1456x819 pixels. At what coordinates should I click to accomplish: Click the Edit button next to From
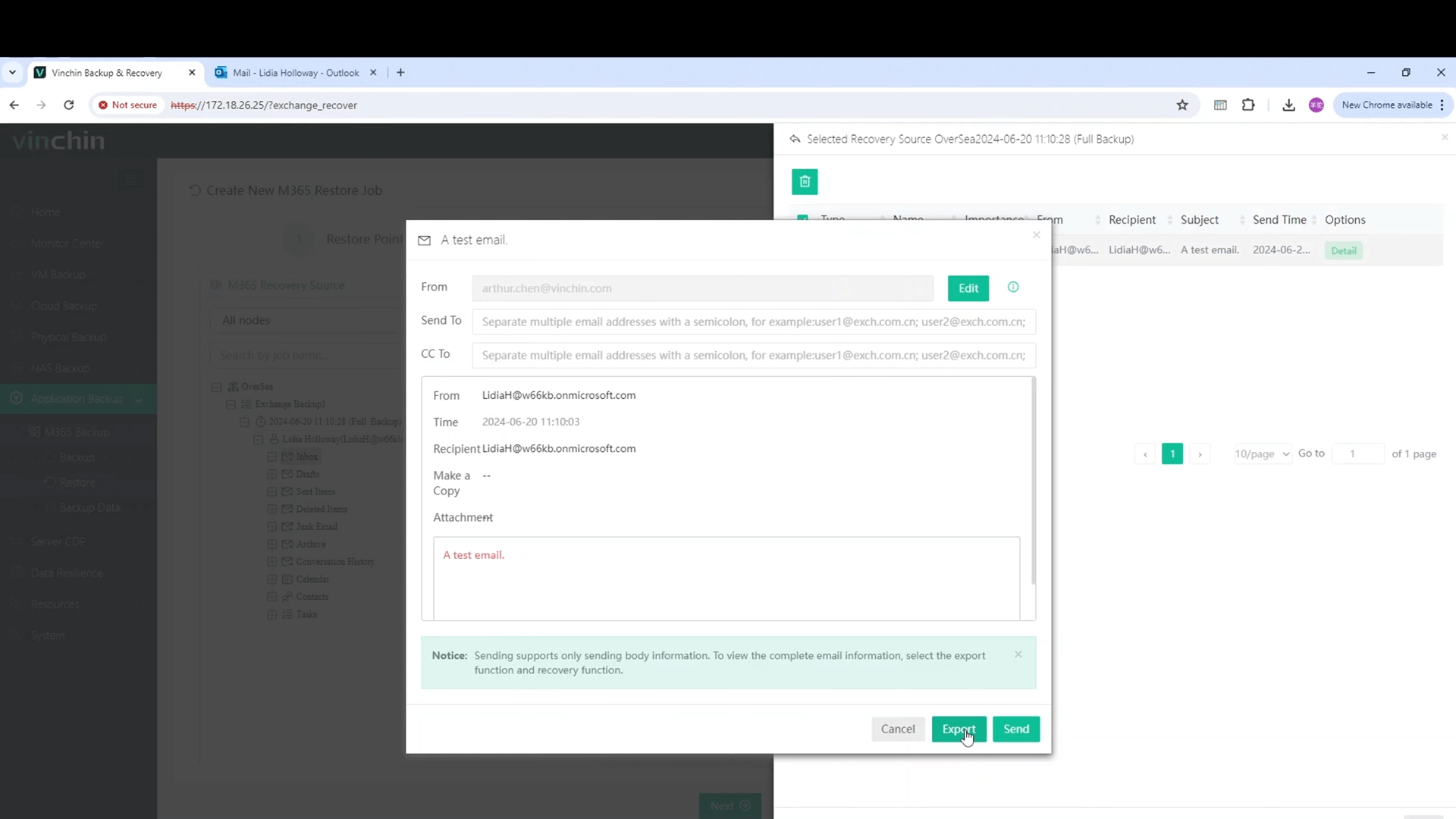click(968, 288)
